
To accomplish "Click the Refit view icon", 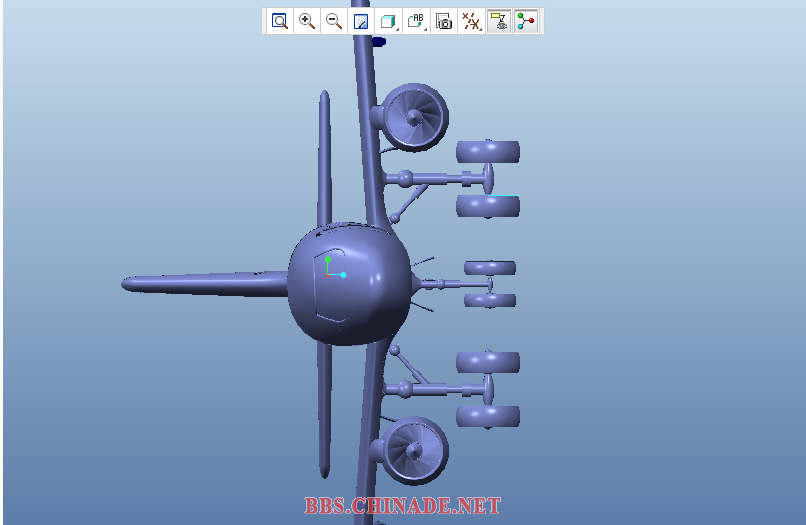I will pos(280,22).
